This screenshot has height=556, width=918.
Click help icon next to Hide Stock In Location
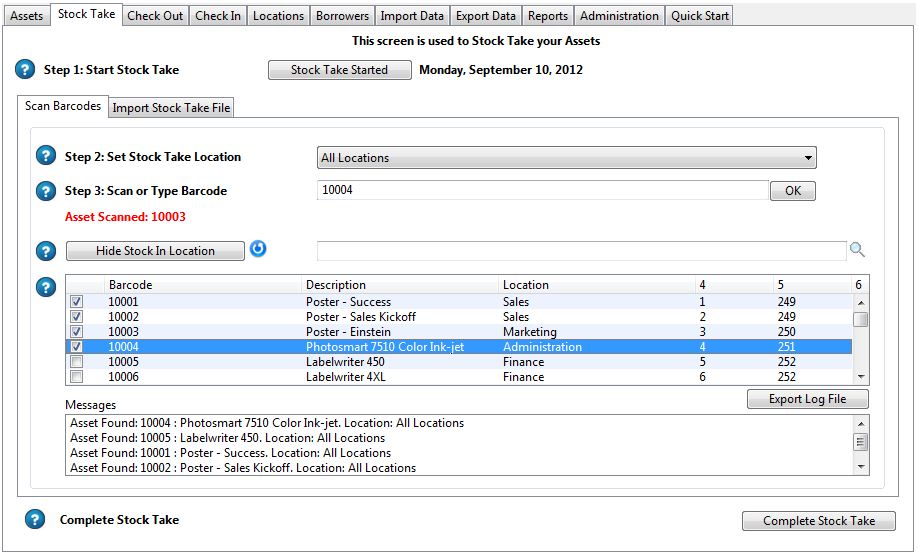pyautogui.click(x=46, y=252)
